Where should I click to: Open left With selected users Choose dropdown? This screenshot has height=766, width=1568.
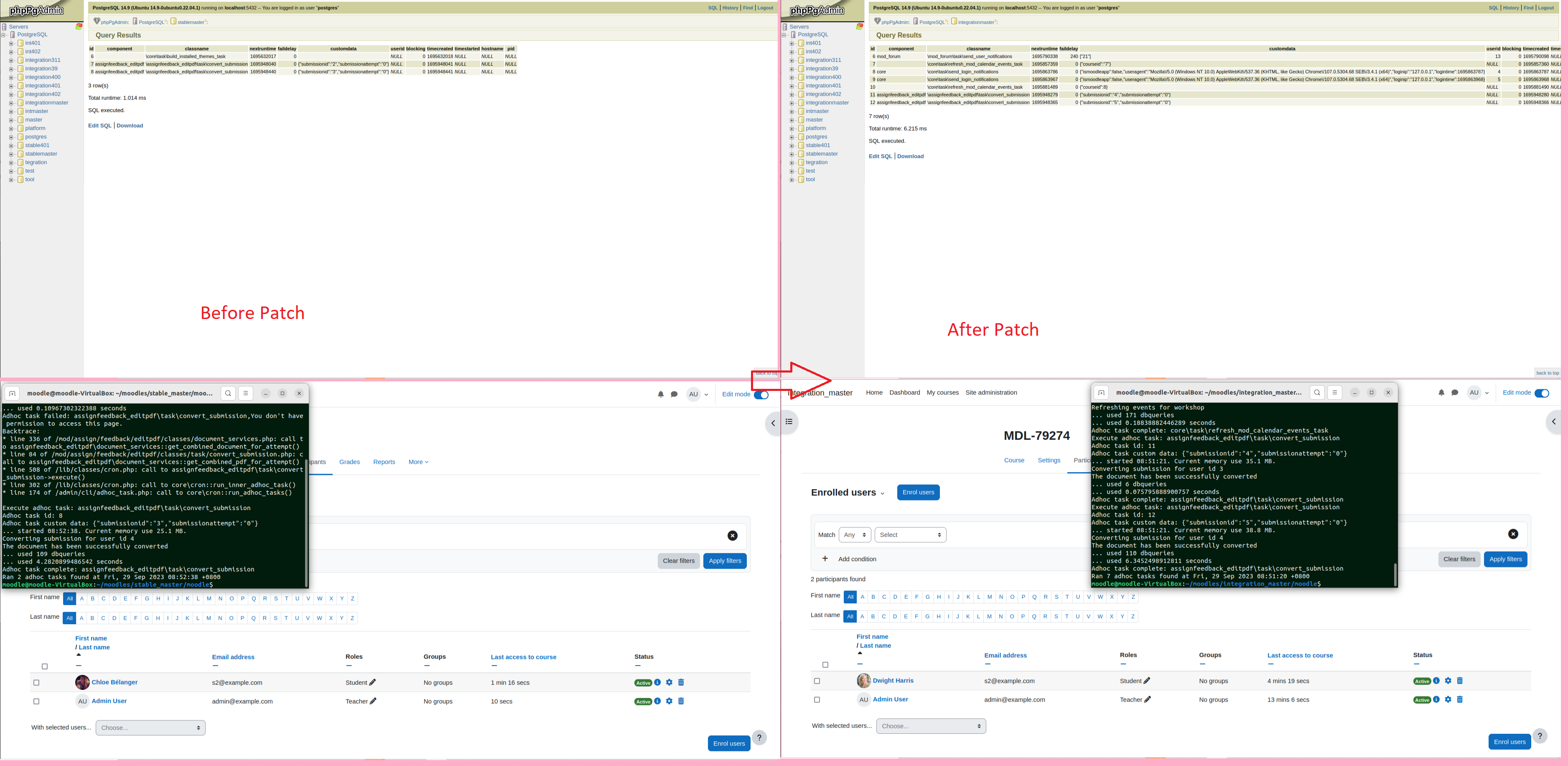pyautogui.click(x=150, y=728)
